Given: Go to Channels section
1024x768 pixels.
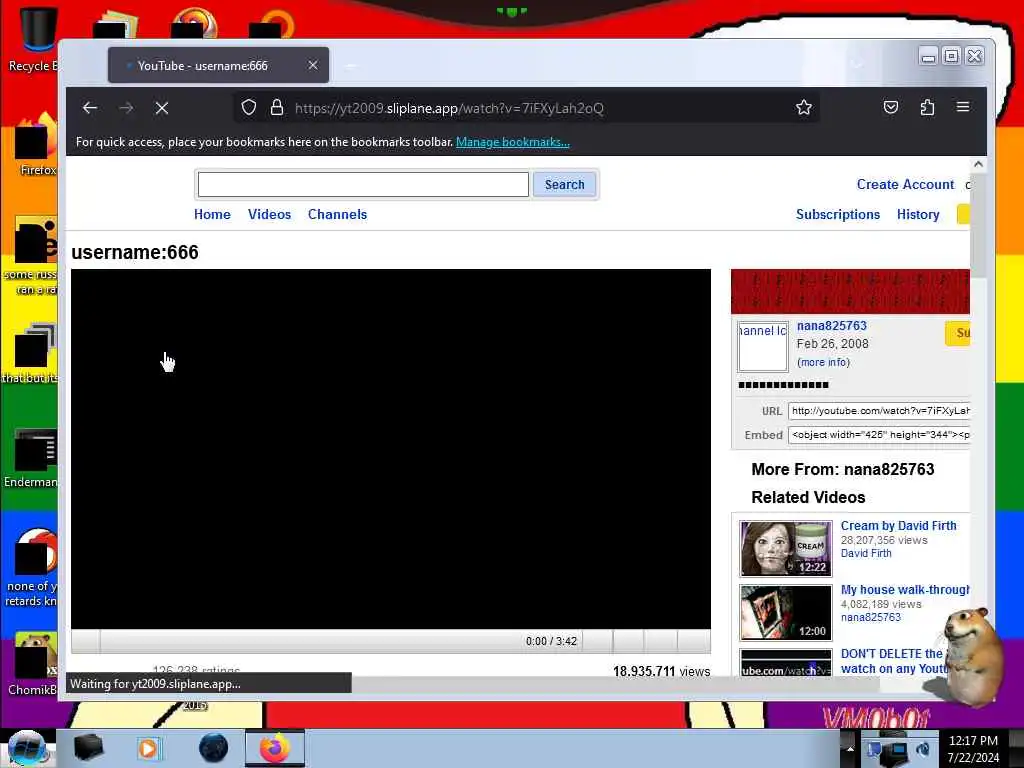Looking at the screenshot, I should click(337, 214).
